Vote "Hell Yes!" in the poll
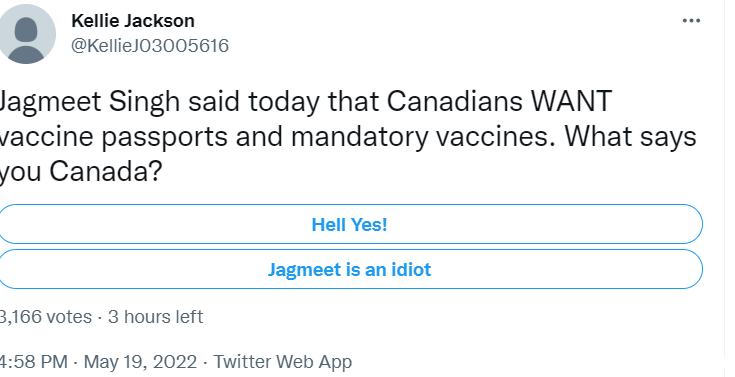Screen dimensions: 735x377 click(350, 225)
